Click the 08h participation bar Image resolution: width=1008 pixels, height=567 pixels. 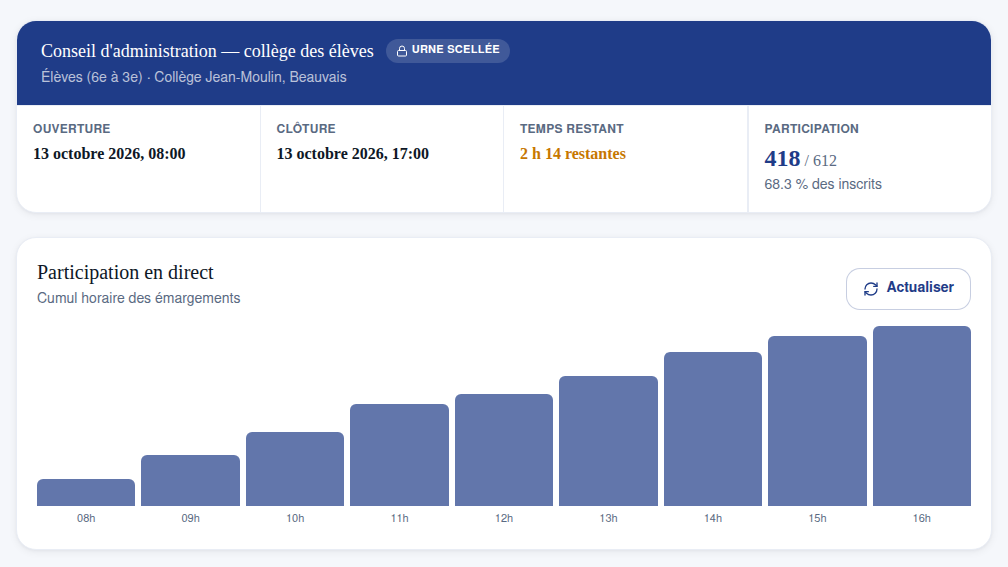[x=86, y=492]
